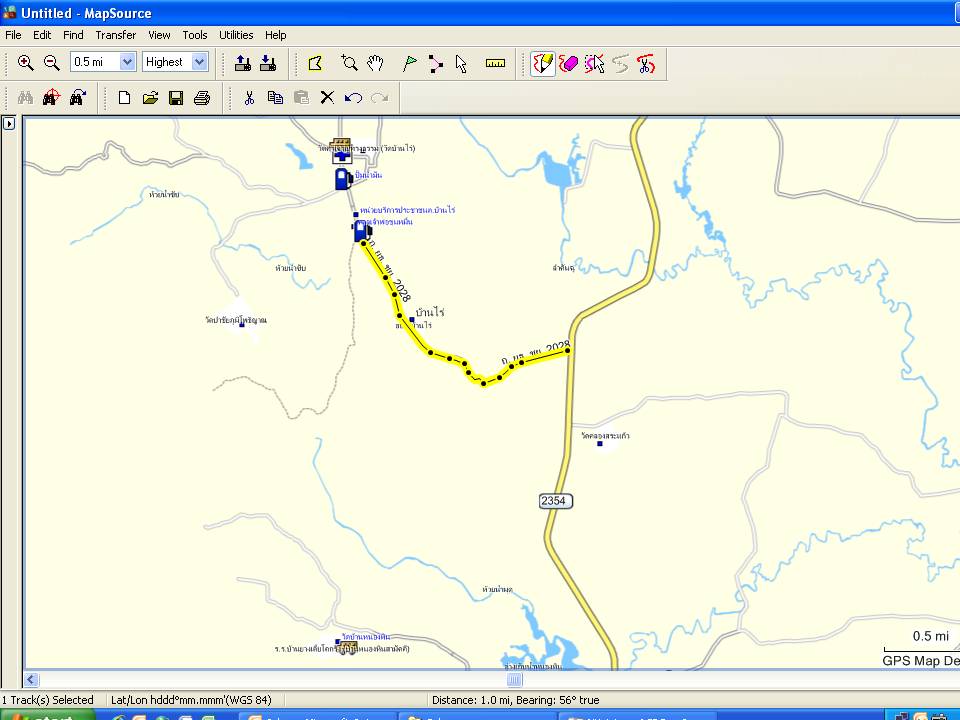The width and height of the screenshot is (960, 720).
Task: Open the Utilities menu
Action: [236, 35]
